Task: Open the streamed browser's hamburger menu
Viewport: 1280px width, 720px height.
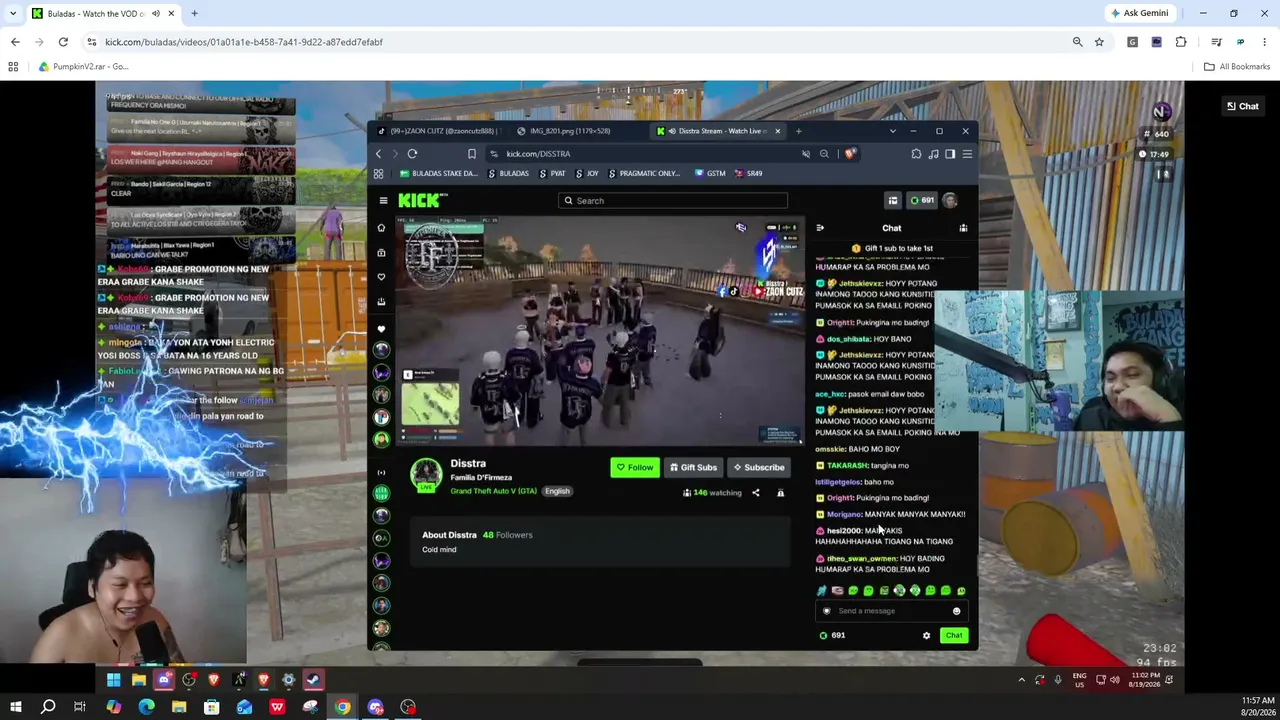Action: pos(967,154)
